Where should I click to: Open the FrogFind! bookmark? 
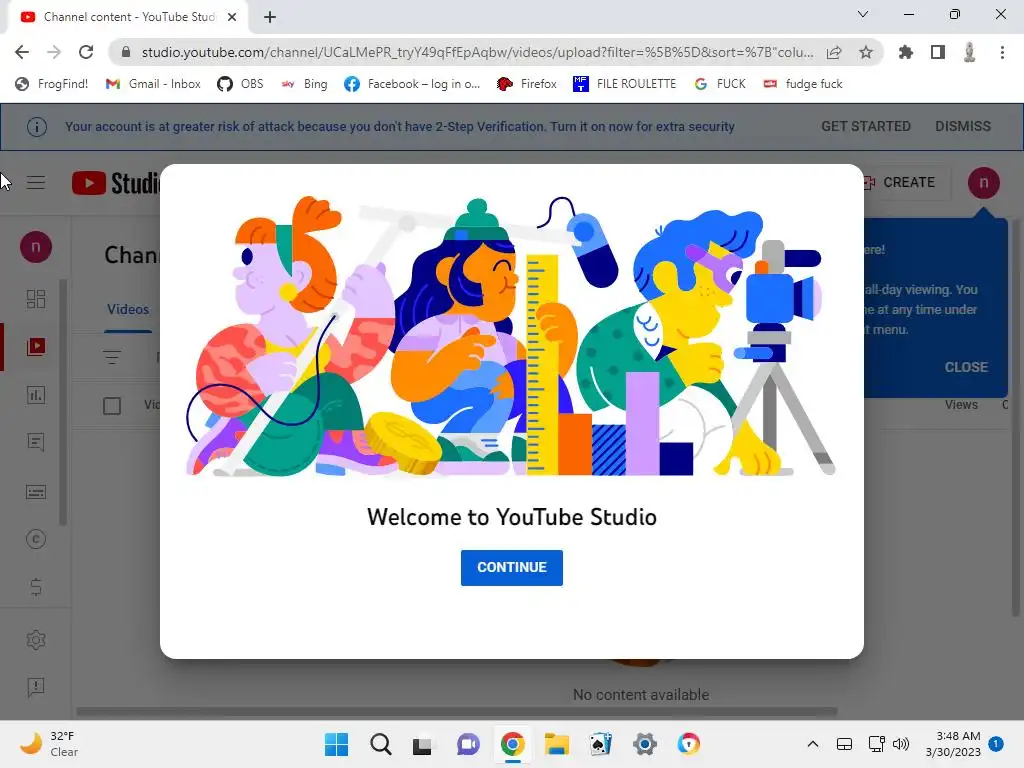52,84
